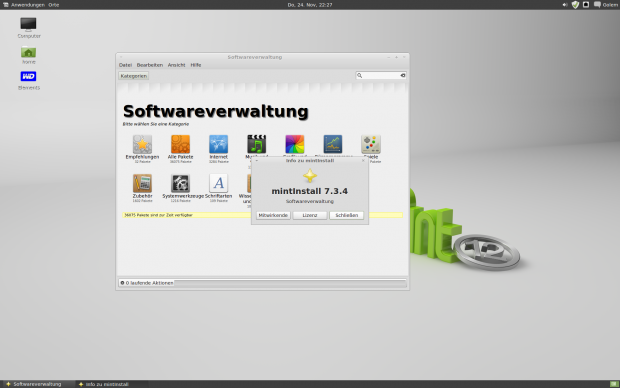Open the music and video category

(x=257, y=144)
